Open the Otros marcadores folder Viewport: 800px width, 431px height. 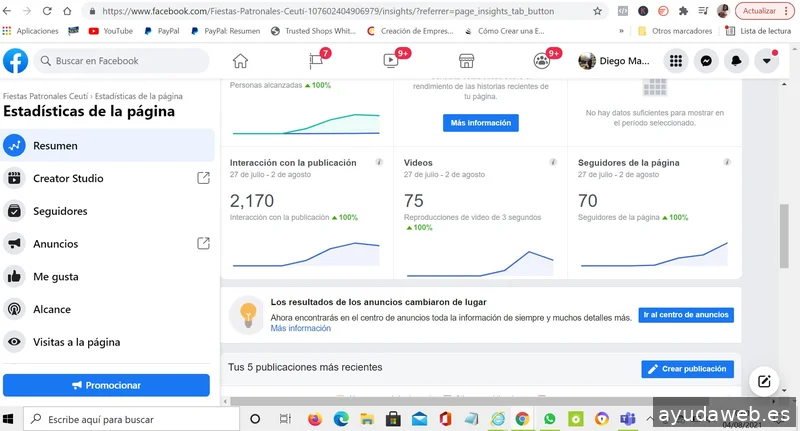675,31
